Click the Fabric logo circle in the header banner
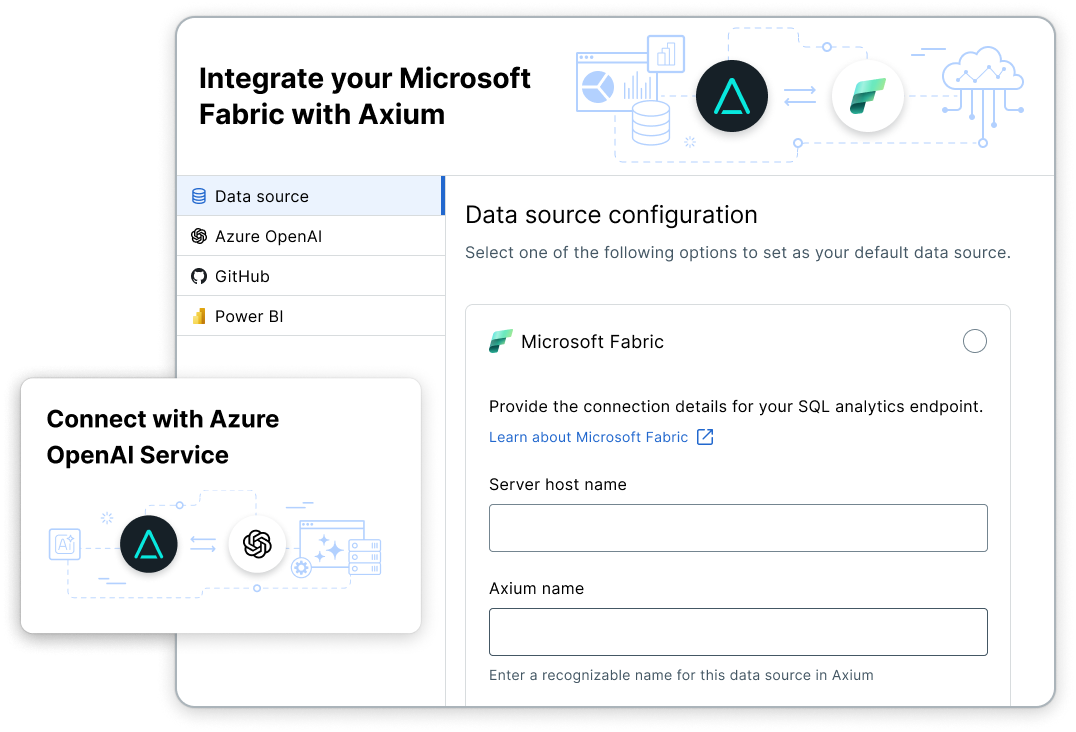This screenshot has height=732, width=1076. 867,97
